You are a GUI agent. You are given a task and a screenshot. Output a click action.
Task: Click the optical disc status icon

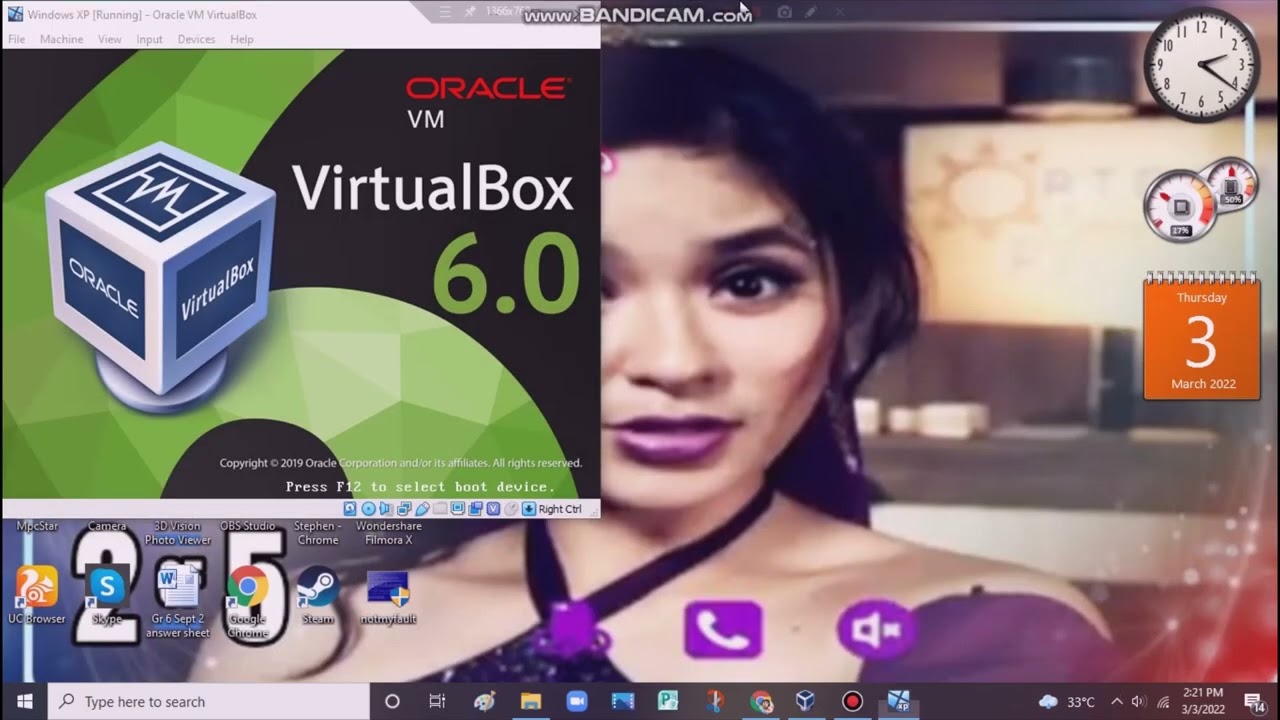tap(368, 509)
